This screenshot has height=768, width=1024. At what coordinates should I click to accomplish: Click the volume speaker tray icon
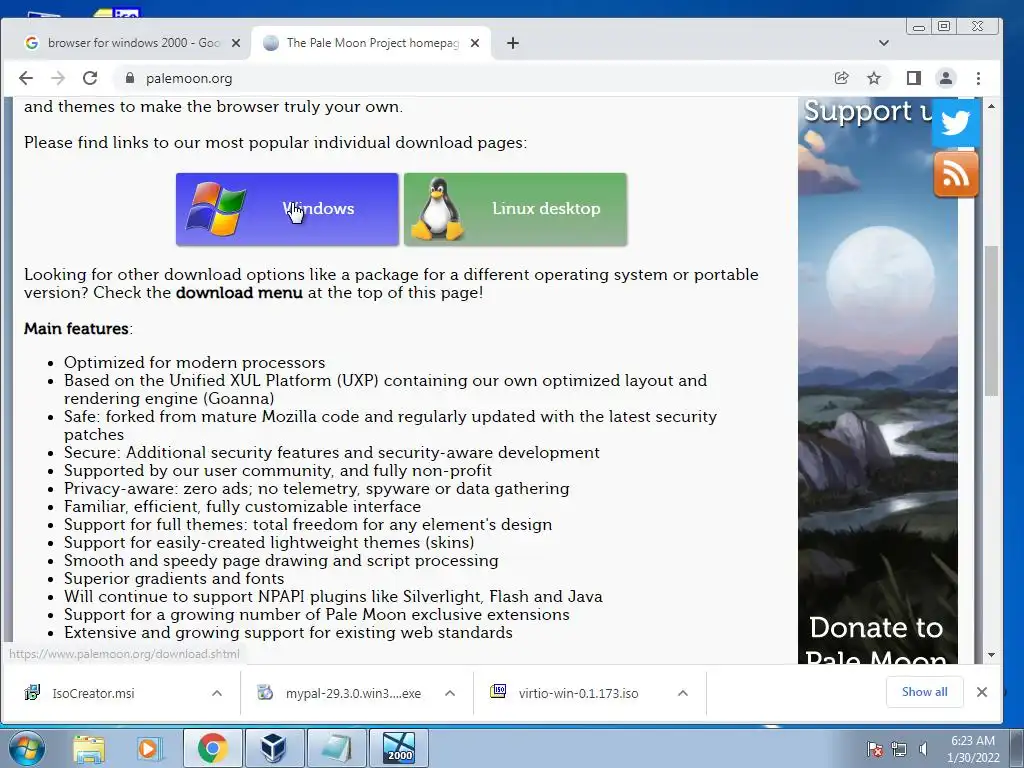click(x=923, y=749)
